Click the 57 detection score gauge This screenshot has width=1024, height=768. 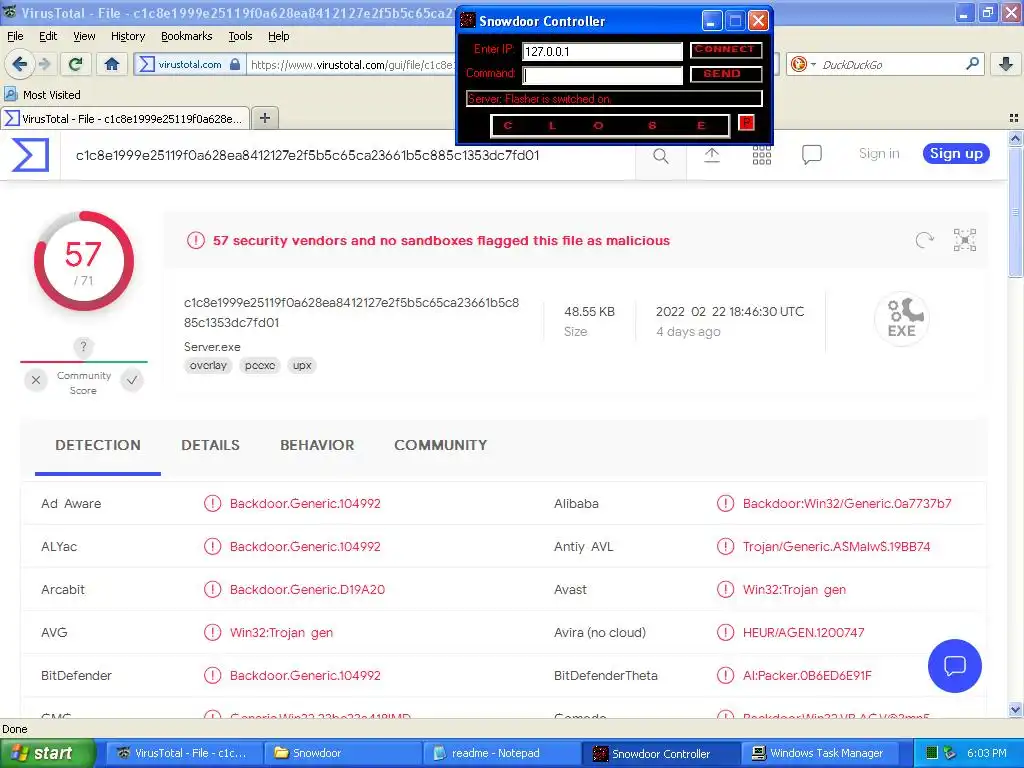(84, 261)
